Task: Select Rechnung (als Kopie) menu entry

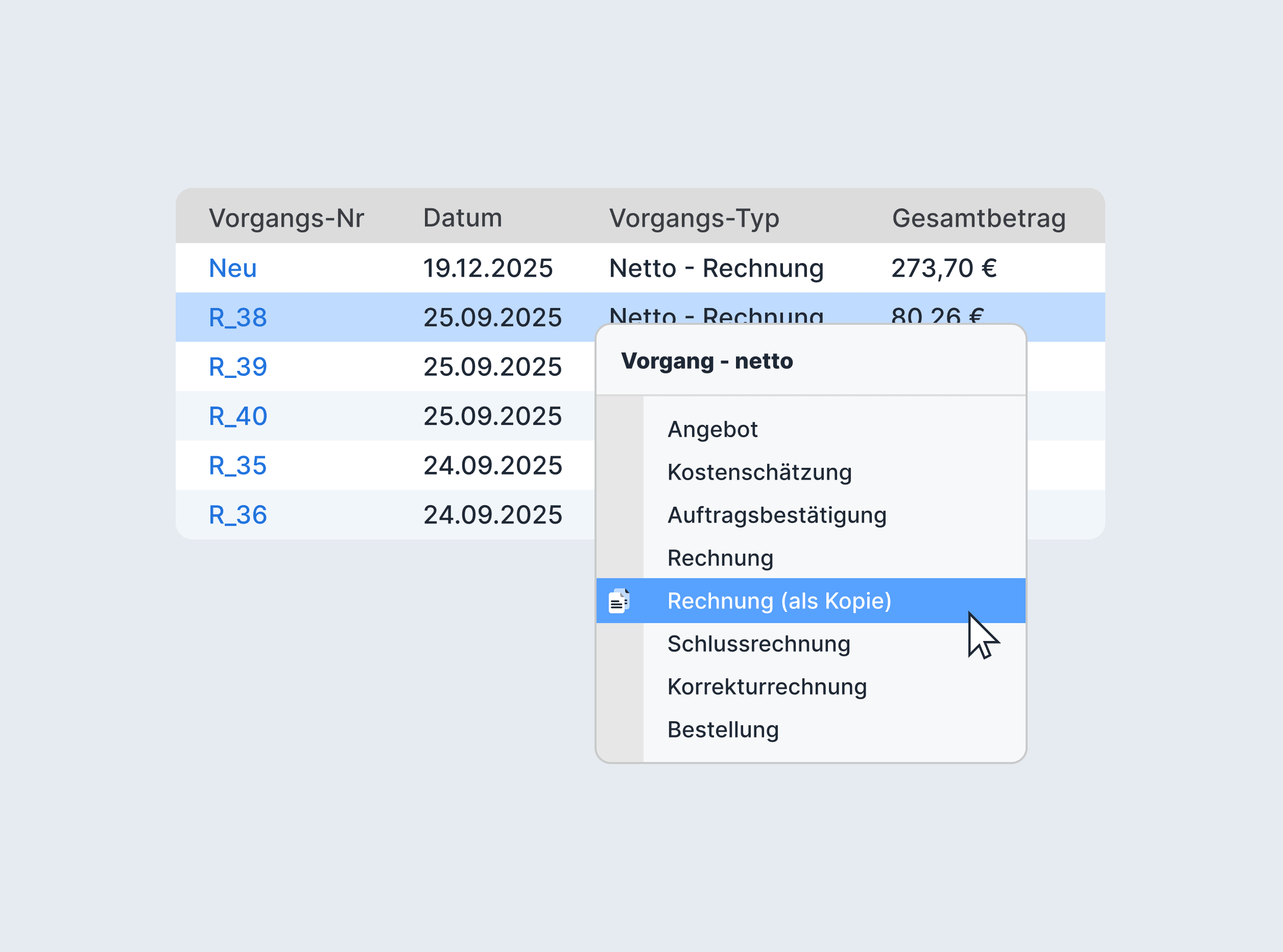Action: (x=811, y=601)
